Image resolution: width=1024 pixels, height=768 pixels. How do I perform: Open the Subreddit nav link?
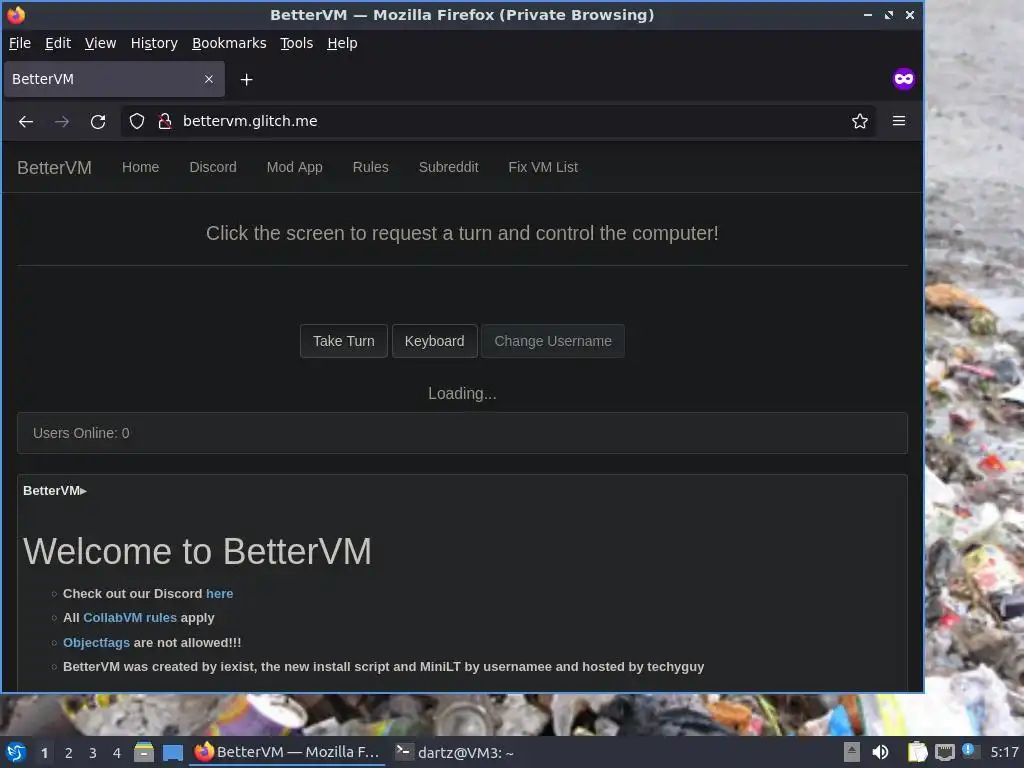click(449, 167)
